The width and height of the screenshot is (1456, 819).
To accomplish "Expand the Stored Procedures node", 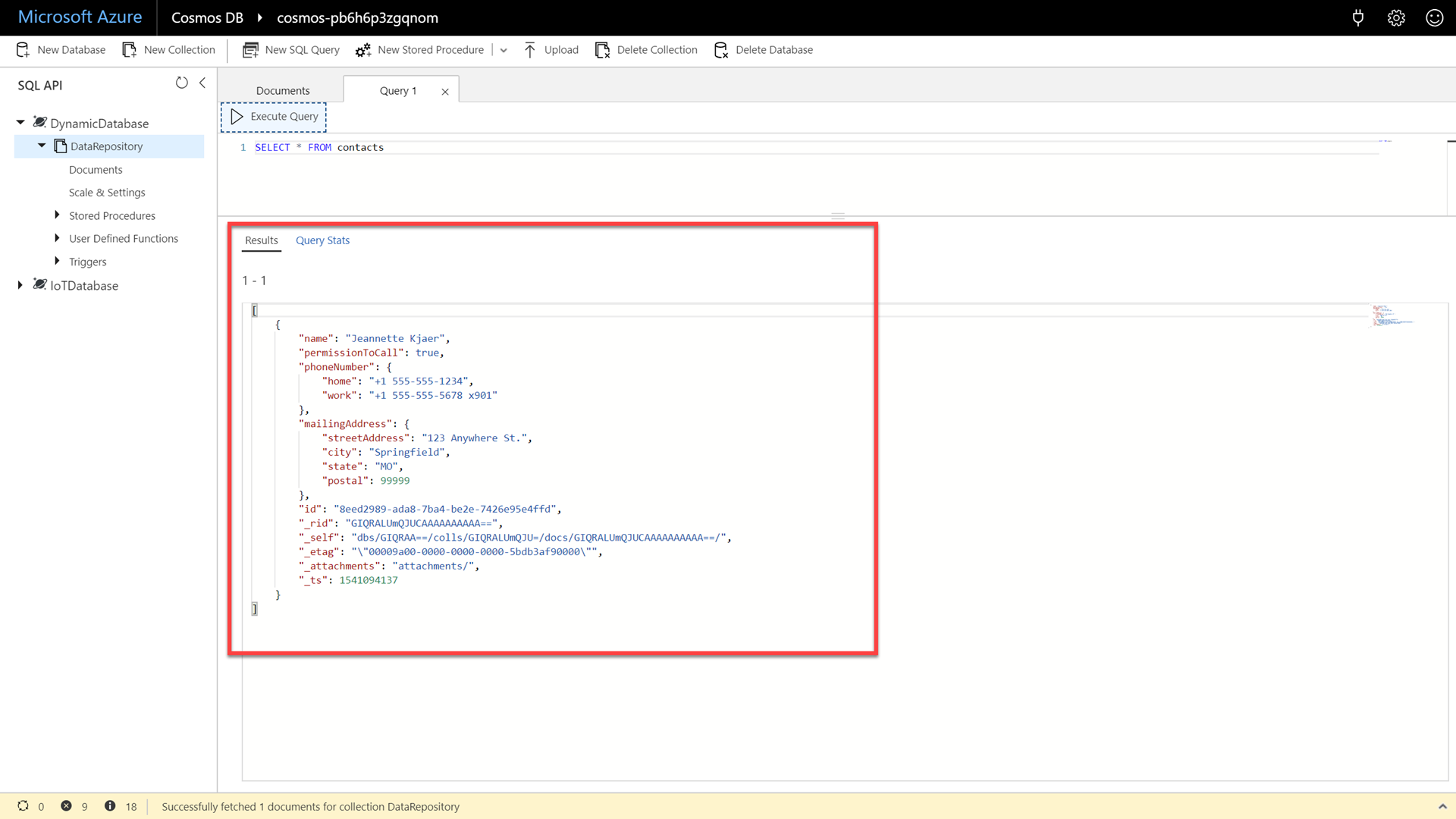I will (57, 215).
